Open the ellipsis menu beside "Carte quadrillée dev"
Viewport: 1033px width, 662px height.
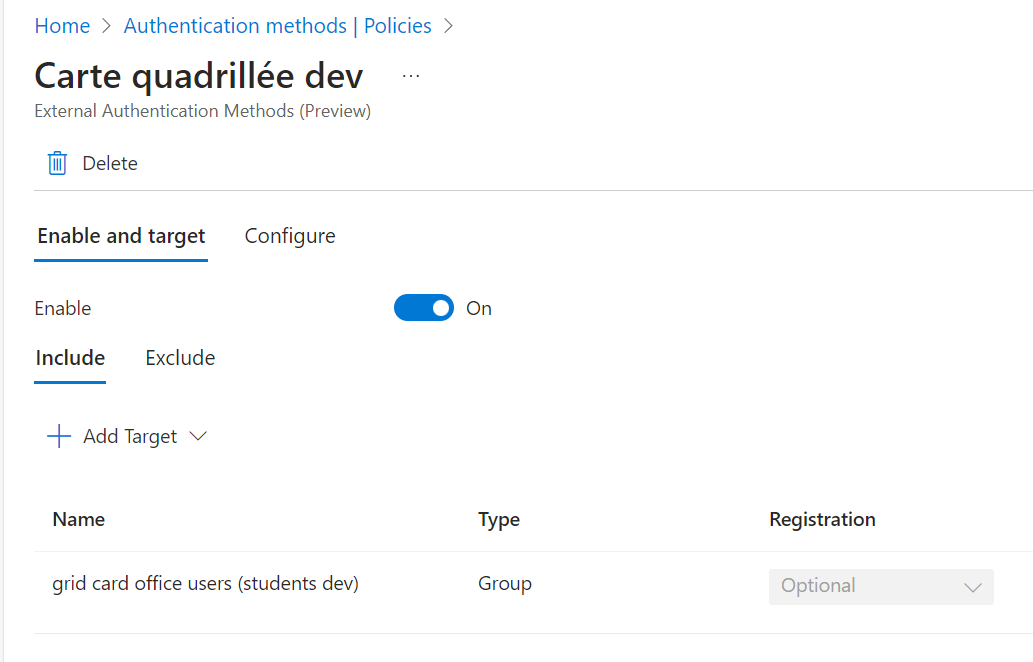pos(410,75)
